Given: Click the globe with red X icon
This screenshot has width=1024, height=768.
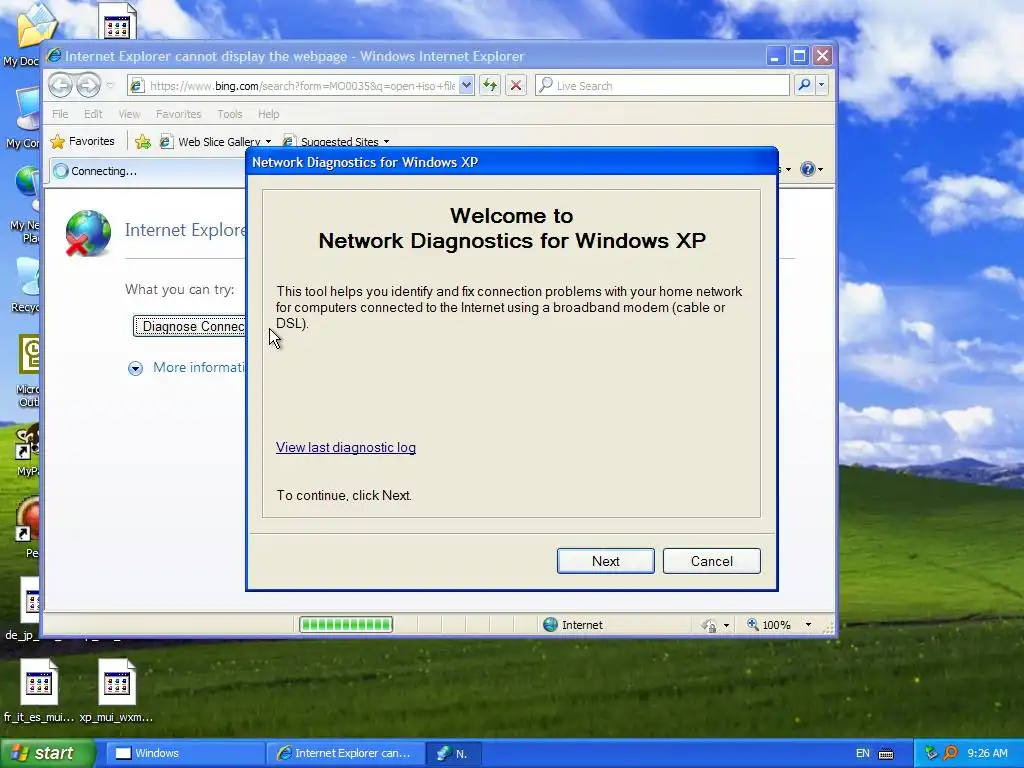Looking at the screenshot, I should pyautogui.click(x=88, y=233).
